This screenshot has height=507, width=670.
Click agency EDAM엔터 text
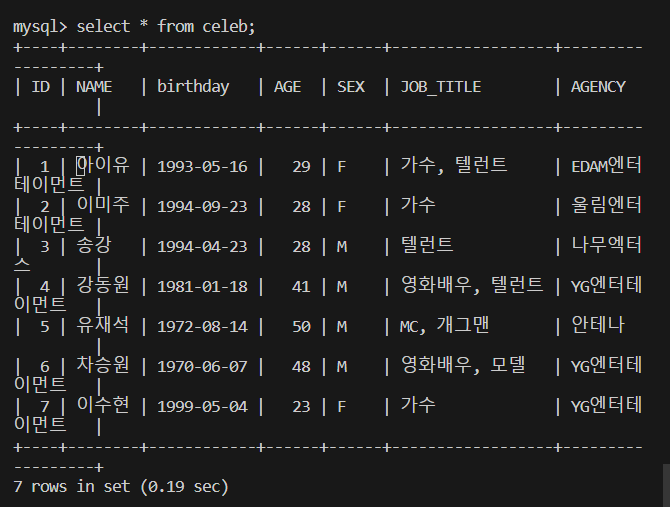[606, 166]
